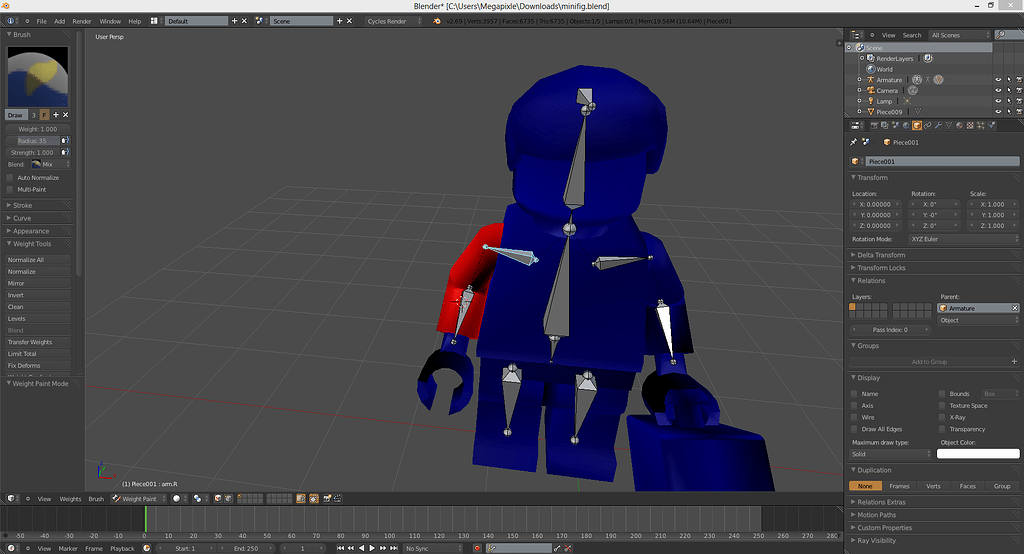Viewport: 1024px width, 554px height.
Task: Add a new screen layout with plus
Action: (x=234, y=21)
